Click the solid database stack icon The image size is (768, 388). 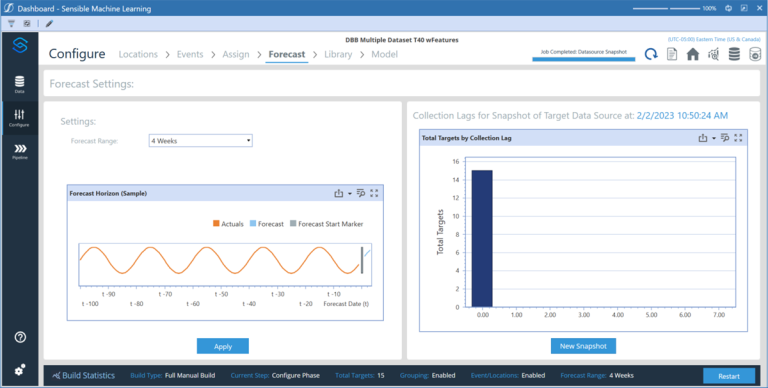(x=734, y=54)
